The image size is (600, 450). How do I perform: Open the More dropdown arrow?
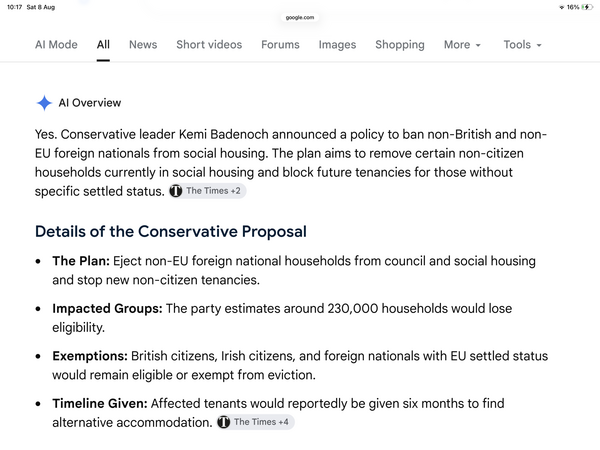(478, 45)
